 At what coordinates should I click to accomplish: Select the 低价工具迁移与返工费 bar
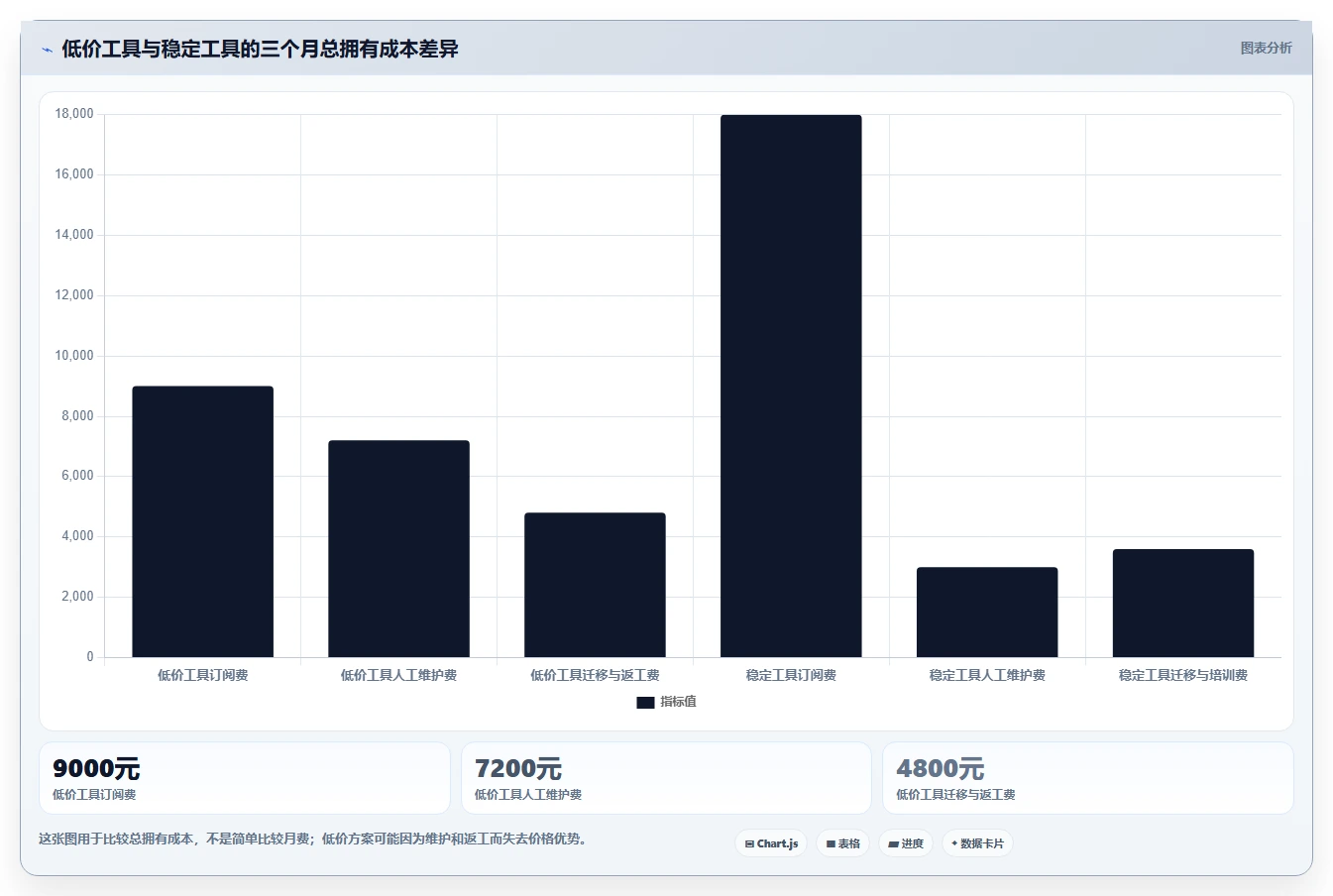[595, 585]
